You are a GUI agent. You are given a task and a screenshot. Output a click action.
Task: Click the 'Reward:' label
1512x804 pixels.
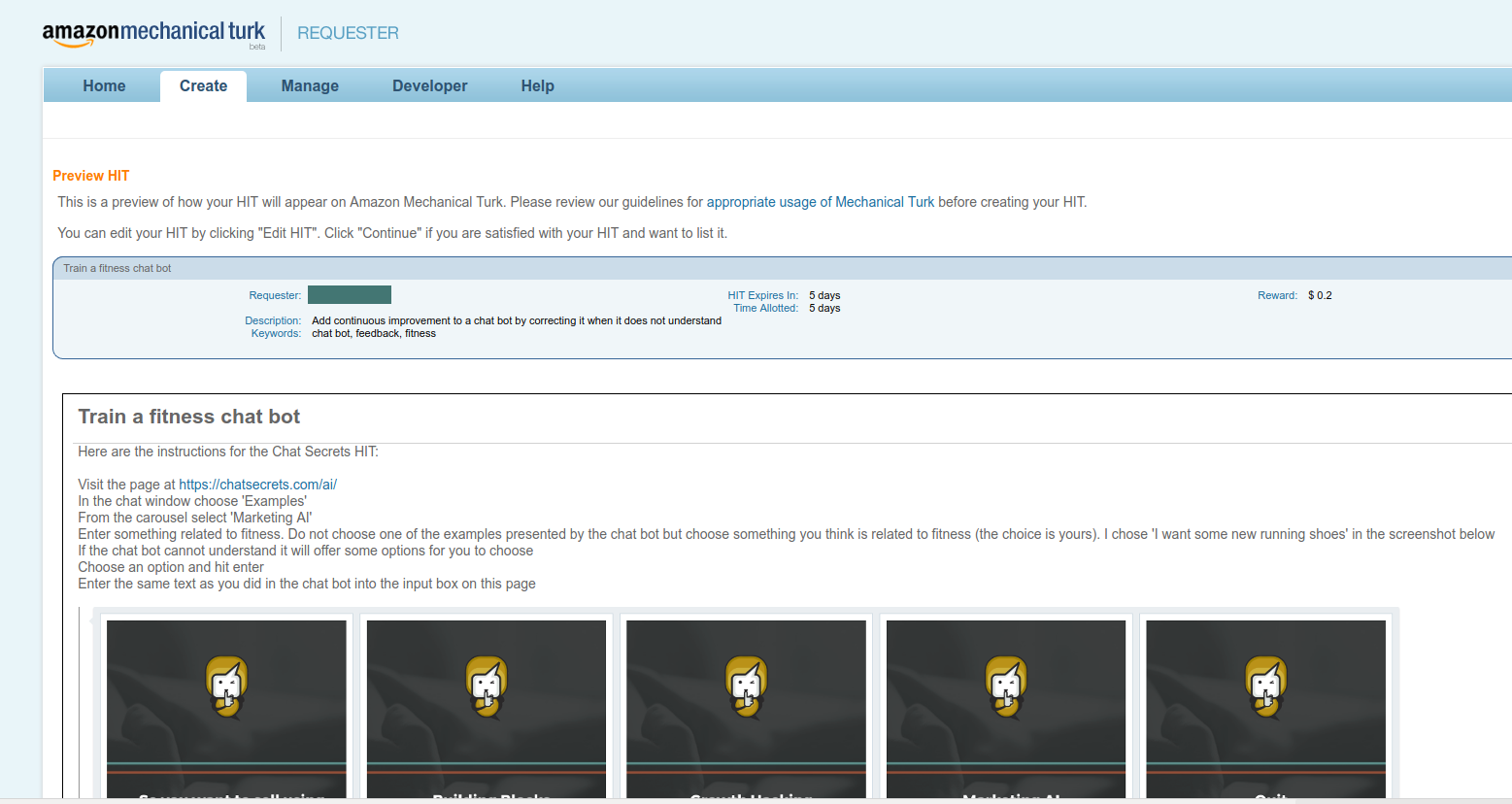coord(1277,295)
